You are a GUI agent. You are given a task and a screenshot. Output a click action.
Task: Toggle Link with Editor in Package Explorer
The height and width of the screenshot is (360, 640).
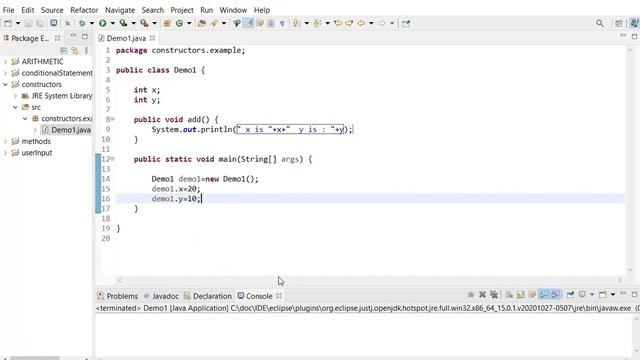[x=75, y=50]
